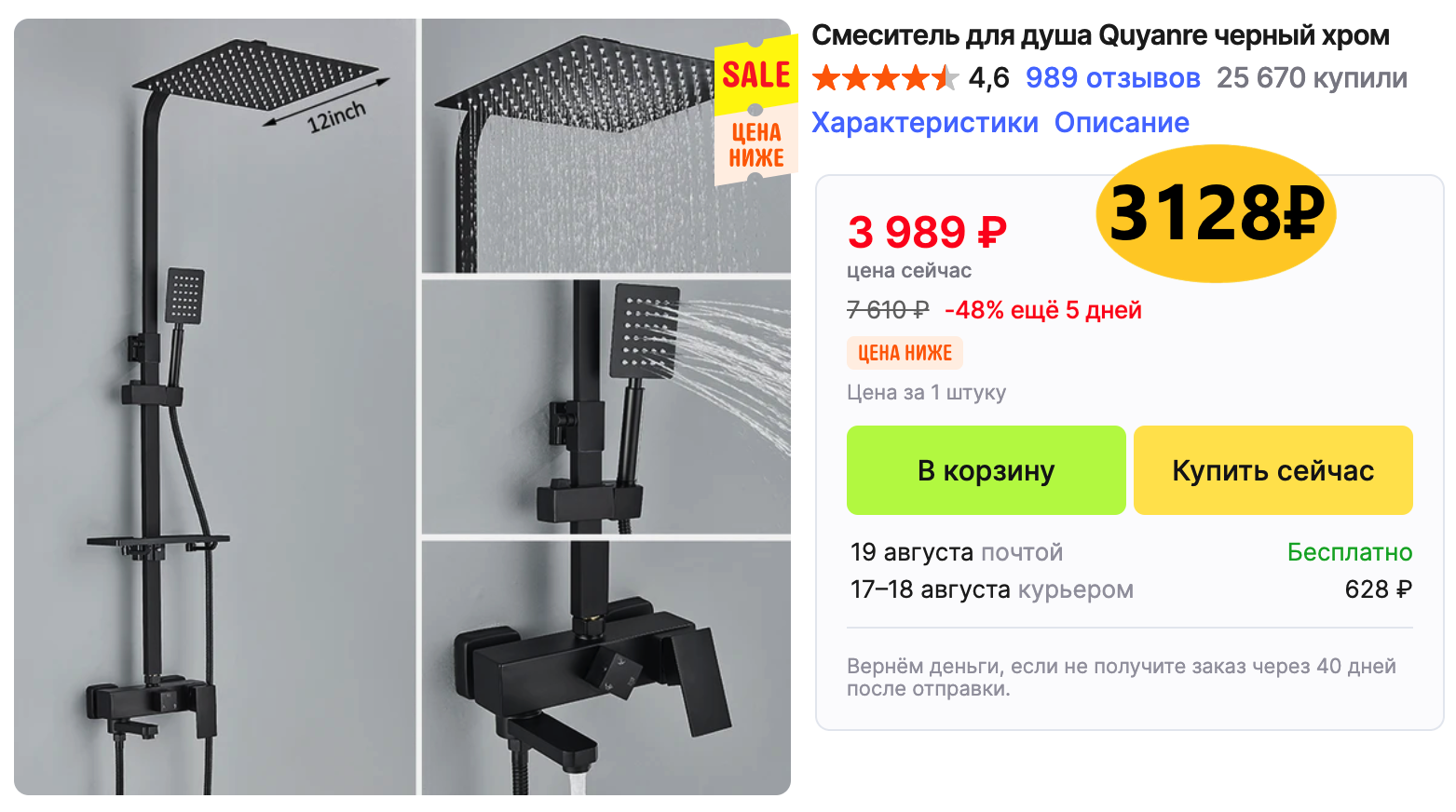Viewport: 1456px width, 812px height.
Task: Click the SALE price tag sticker
Action: 756,110
